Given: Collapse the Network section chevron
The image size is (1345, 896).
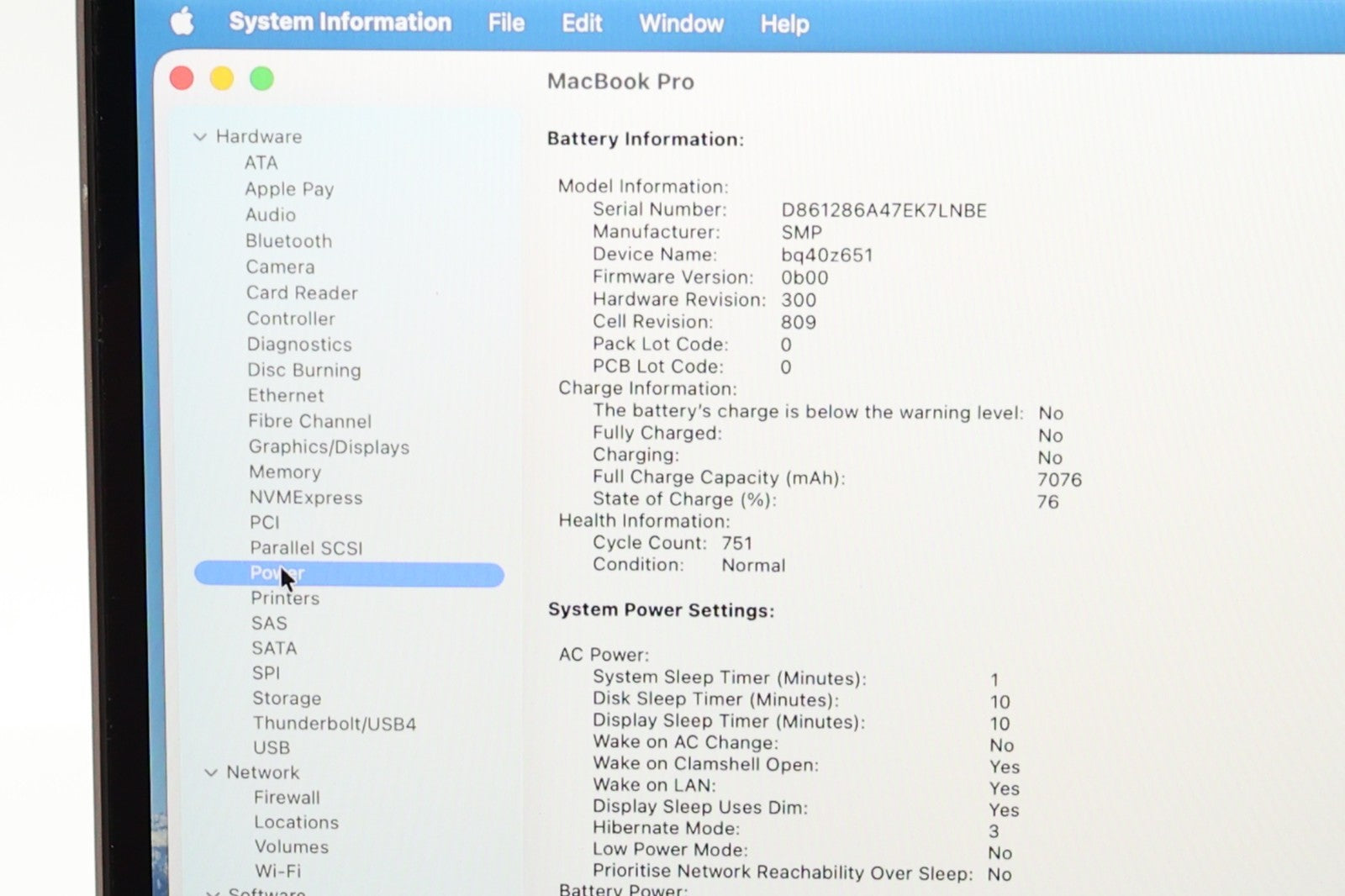Looking at the screenshot, I should (x=211, y=772).
